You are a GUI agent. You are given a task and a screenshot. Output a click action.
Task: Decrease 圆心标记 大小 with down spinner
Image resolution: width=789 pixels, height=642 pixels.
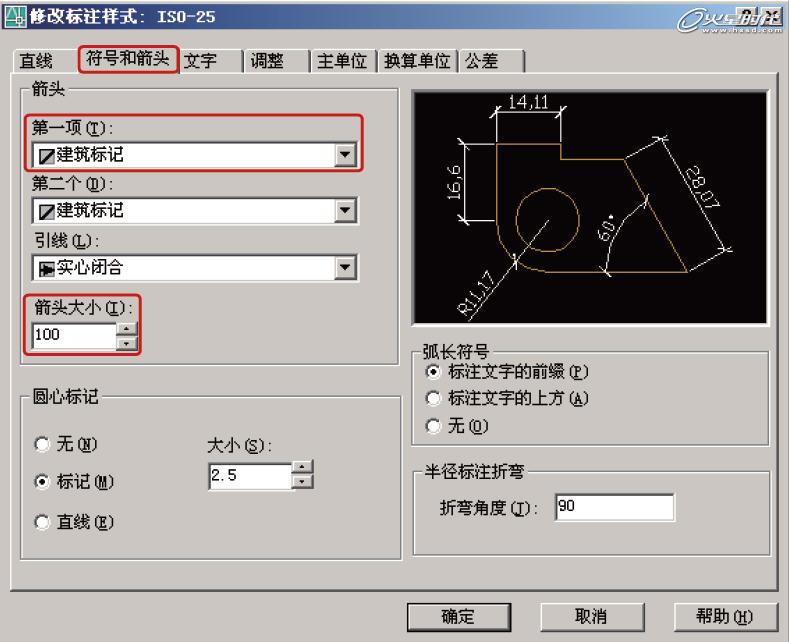[302, 482]
